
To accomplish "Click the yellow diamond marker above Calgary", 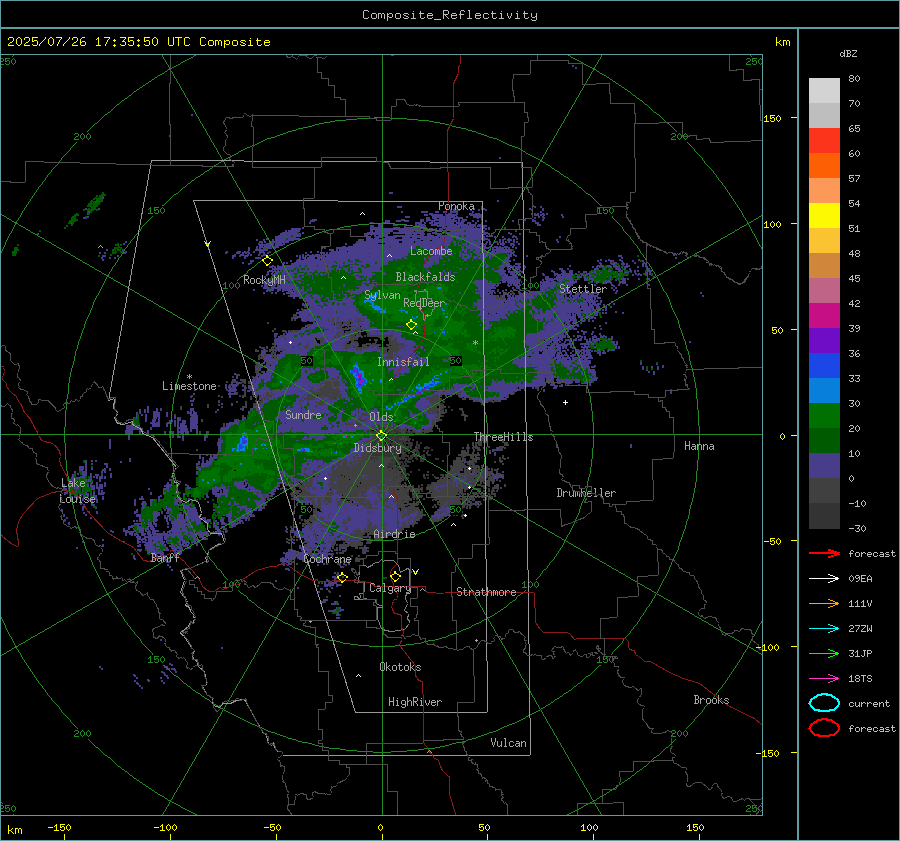I will point(395,576).
